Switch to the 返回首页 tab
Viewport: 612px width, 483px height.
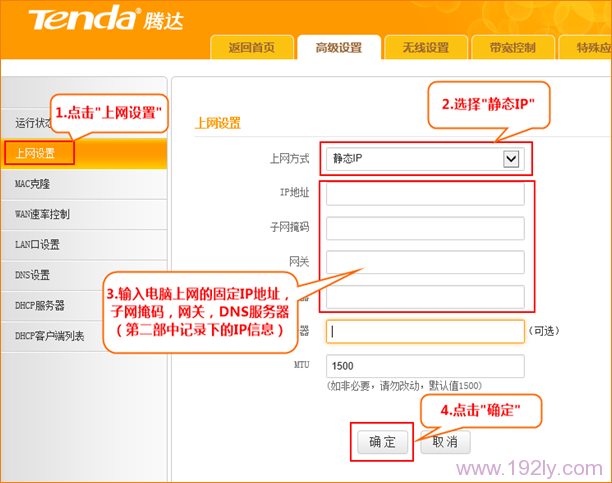pos(252,47)
